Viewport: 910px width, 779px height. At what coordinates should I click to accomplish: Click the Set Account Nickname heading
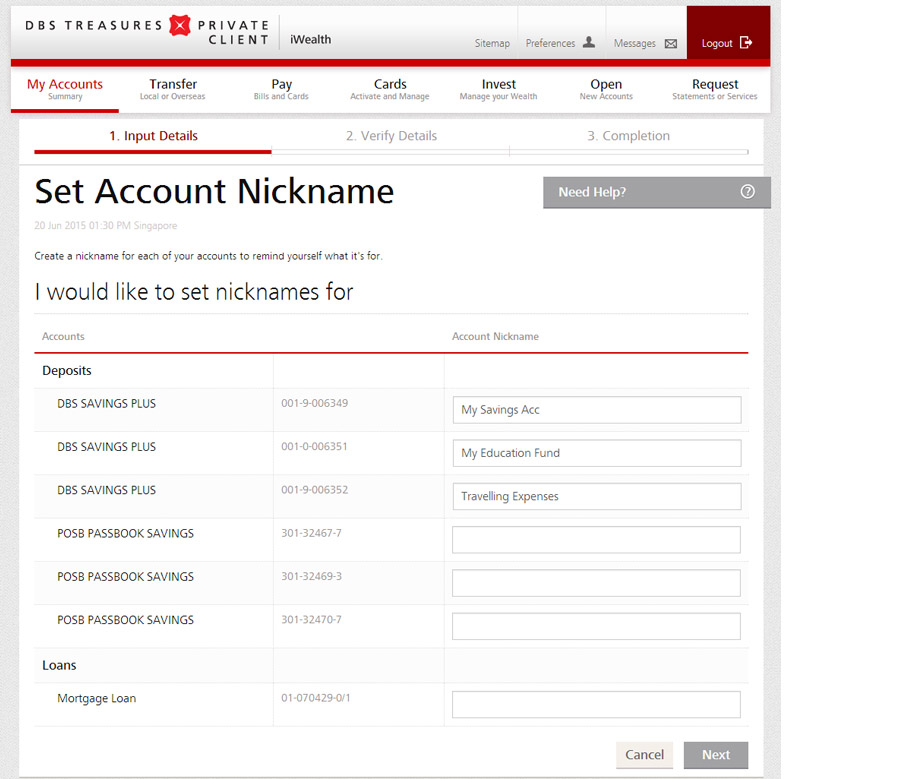[214, 191]
